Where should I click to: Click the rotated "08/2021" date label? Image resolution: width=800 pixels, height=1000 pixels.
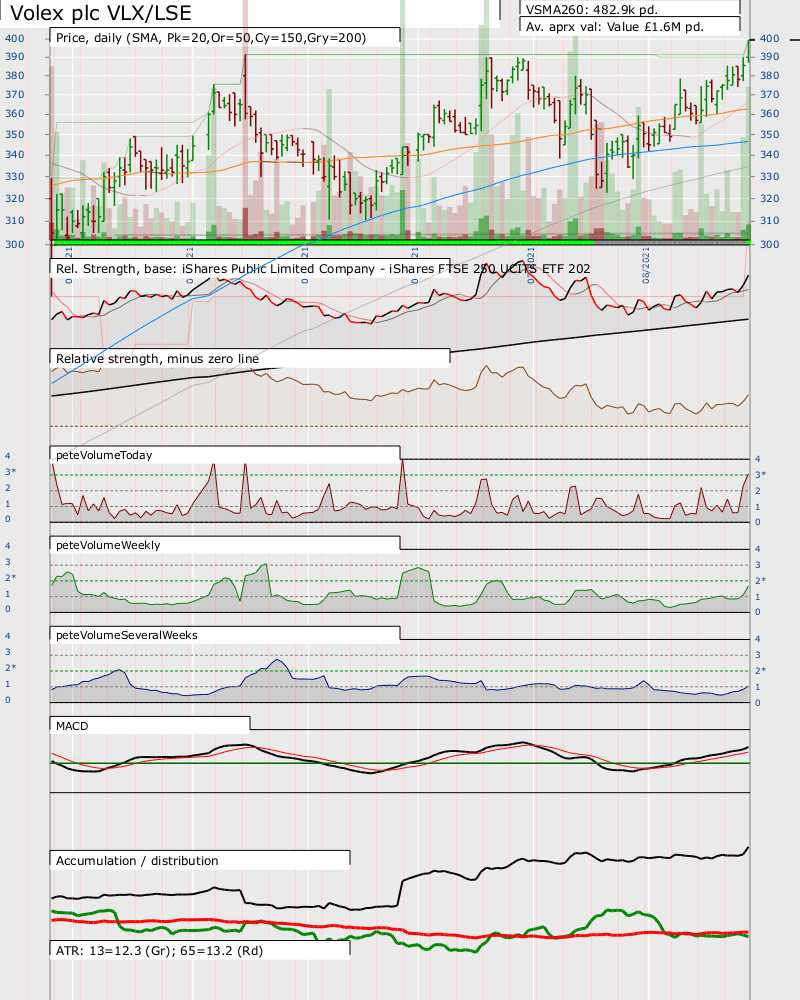point(646,265)
